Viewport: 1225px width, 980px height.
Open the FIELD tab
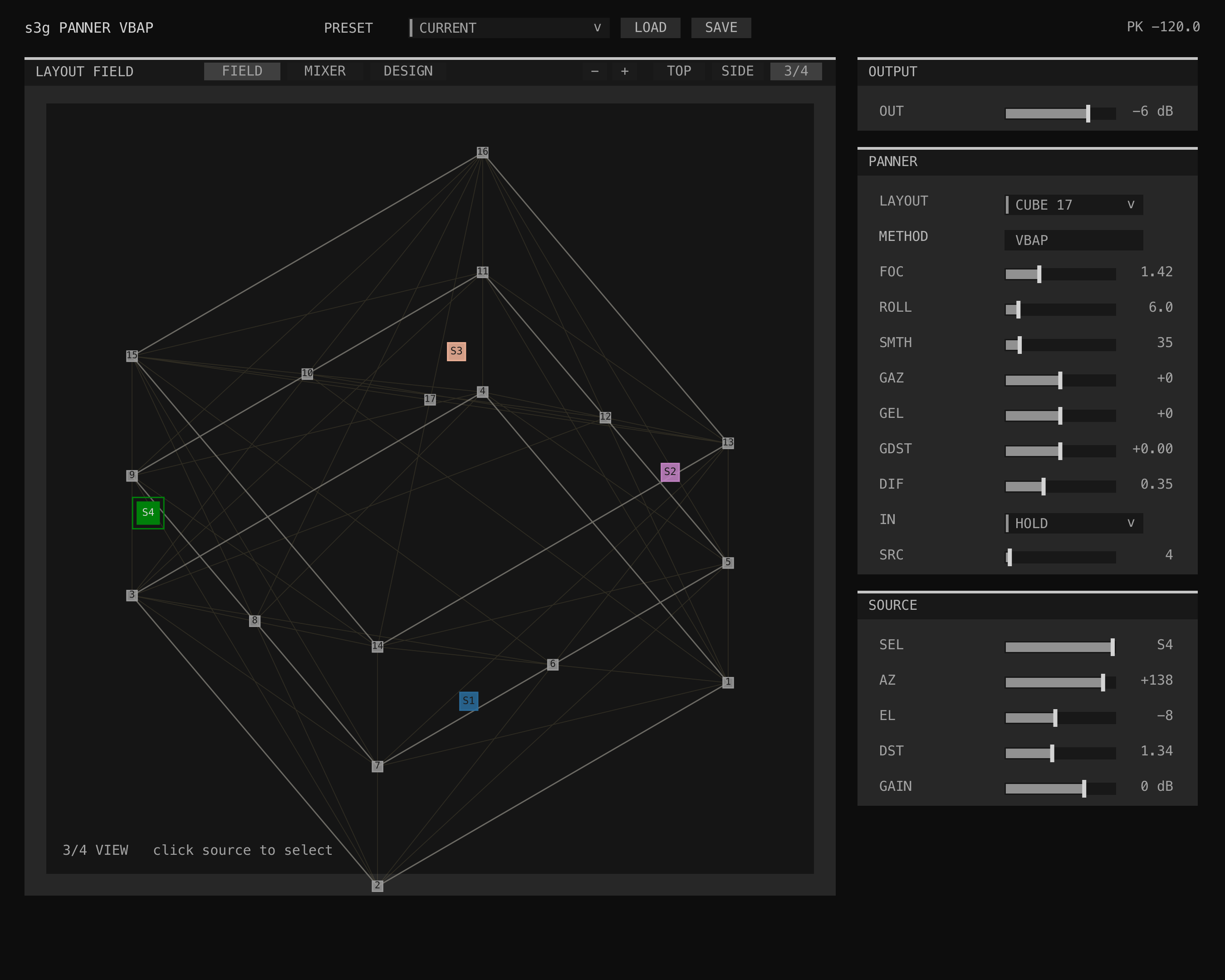(242, 71)
